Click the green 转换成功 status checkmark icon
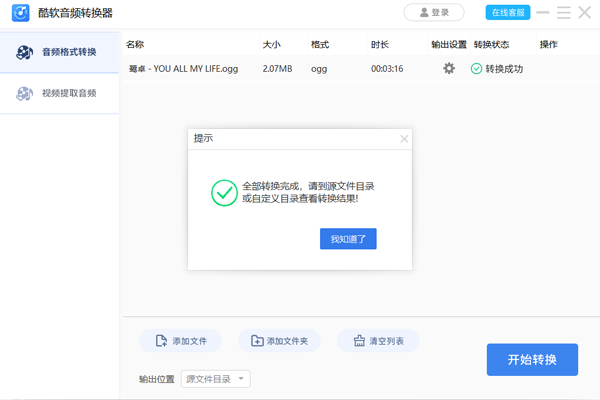The width and height of the screenshot is (600, 400). pyautogui.click(x=476, y=69)
